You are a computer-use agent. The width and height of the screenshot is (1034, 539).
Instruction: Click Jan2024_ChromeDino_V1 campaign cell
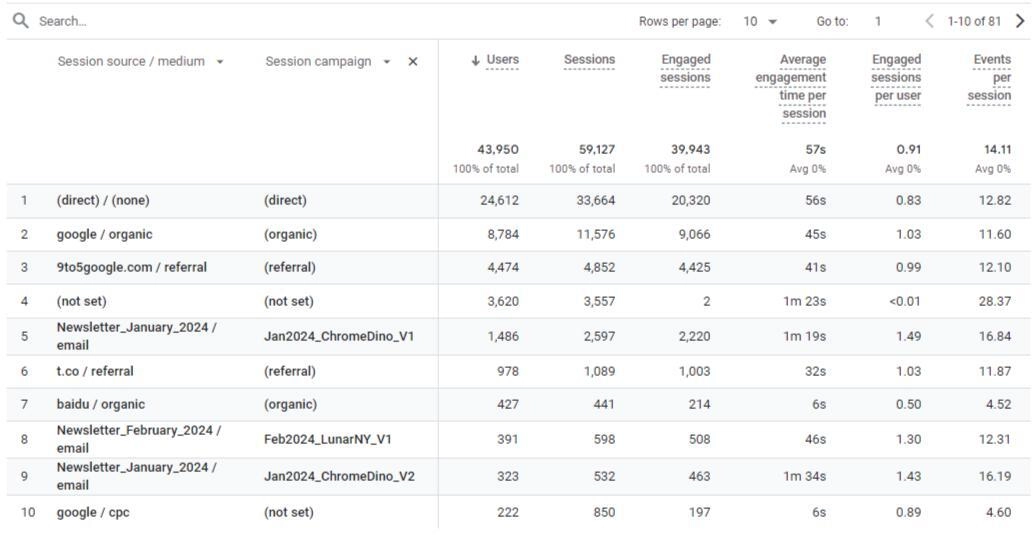coord(339,336)
